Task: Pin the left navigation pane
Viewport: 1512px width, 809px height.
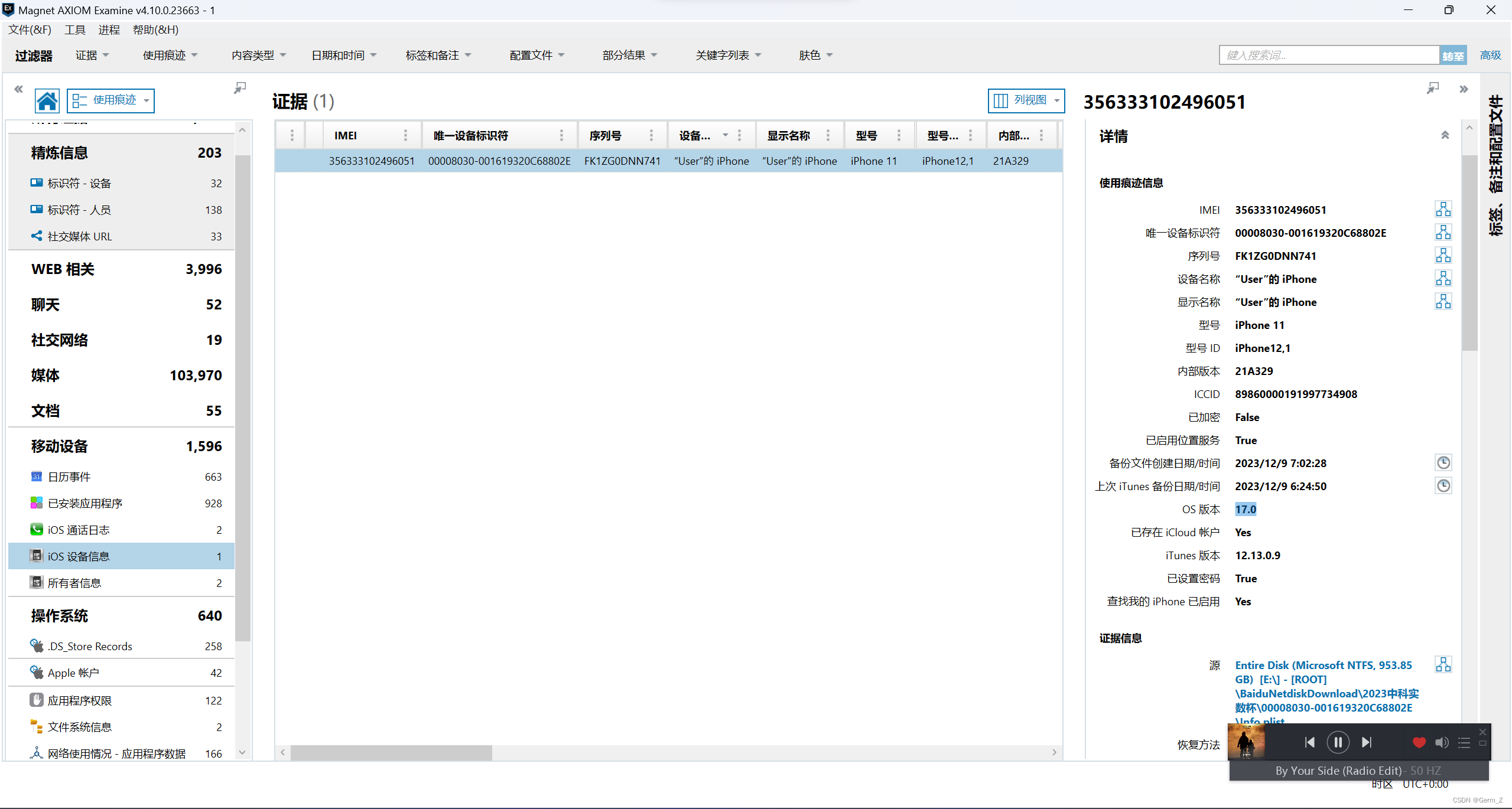Action: coord(239,88)
